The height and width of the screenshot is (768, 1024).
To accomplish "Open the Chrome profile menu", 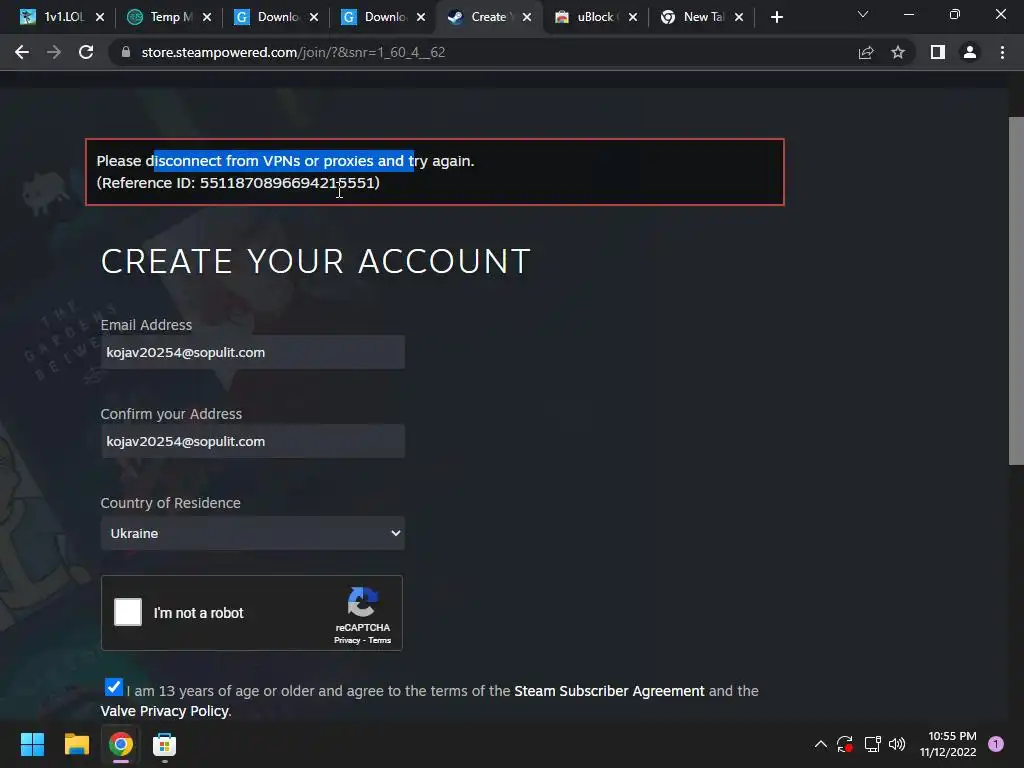I will 970,52.
